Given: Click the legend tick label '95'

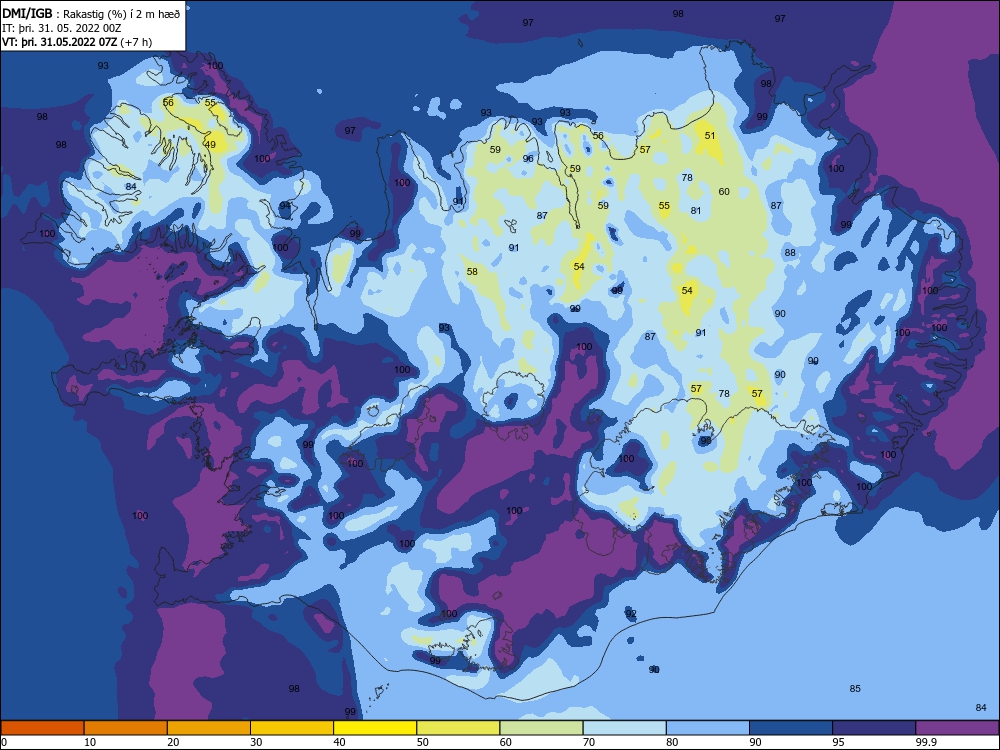Looking at the screenshot, I should click(839, 742).
